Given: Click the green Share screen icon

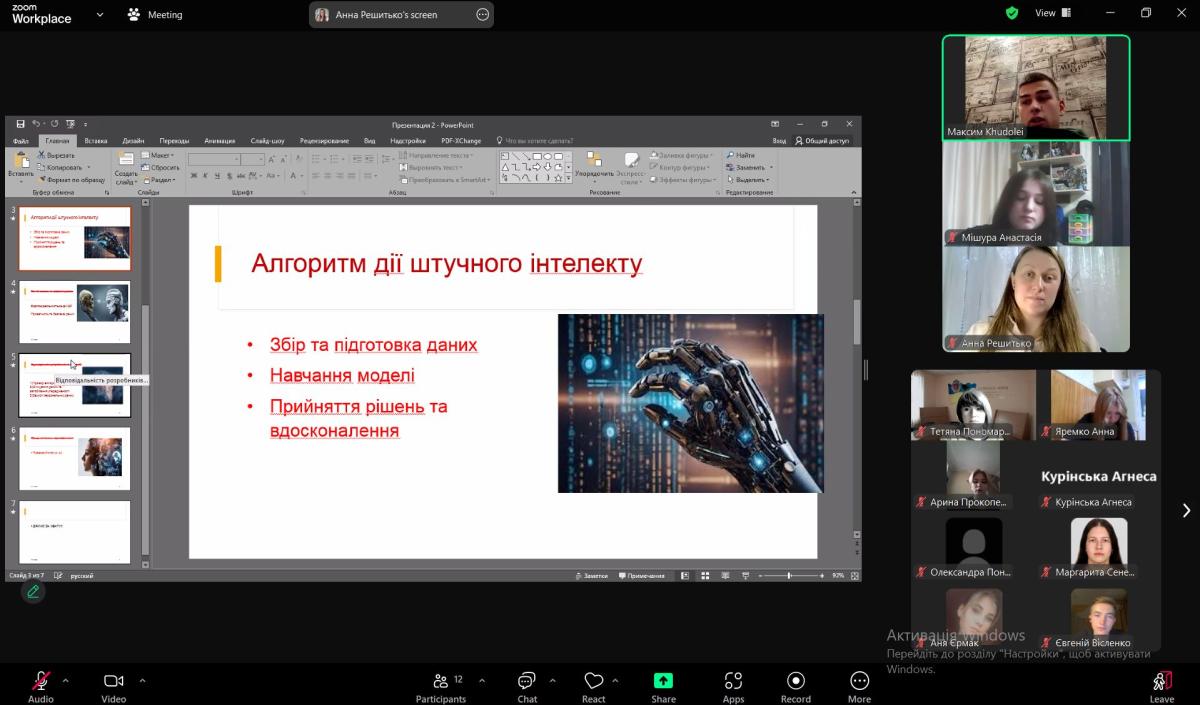Looking at the screenshot, I should 663,681.
